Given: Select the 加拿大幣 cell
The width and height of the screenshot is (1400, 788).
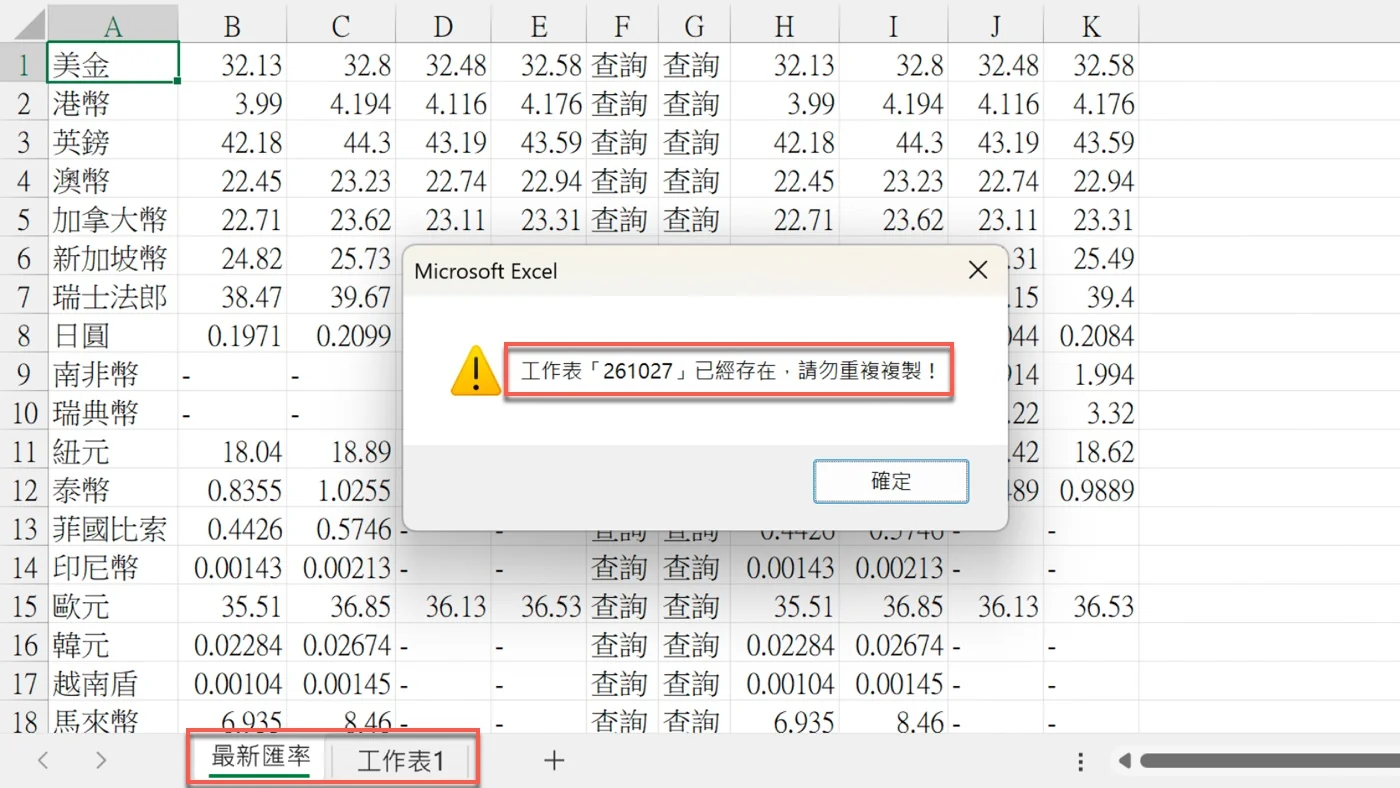Looking at the screenshot, I should (113, 219).
